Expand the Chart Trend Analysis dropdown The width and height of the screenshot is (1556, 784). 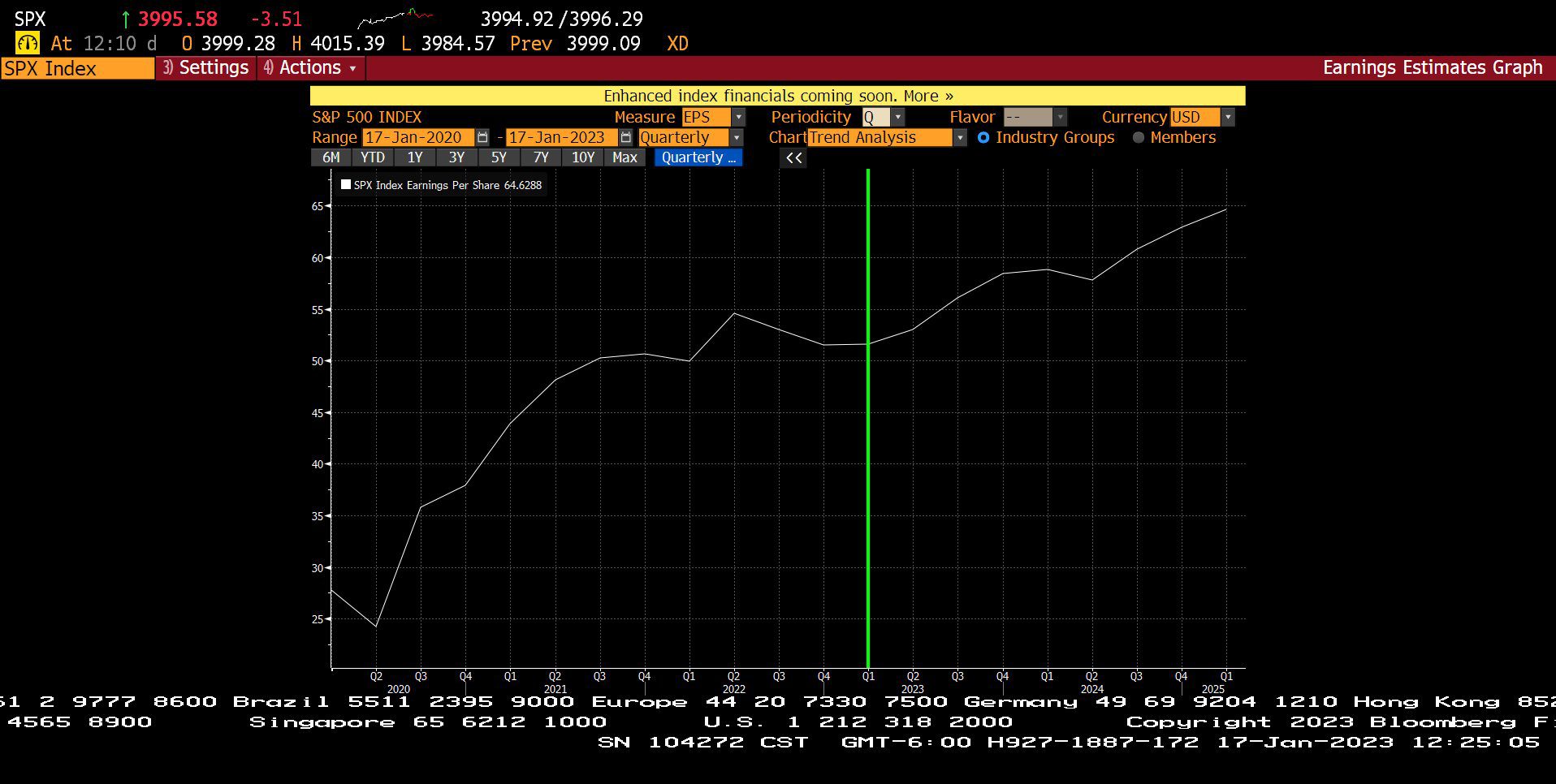tap(960, 138)
